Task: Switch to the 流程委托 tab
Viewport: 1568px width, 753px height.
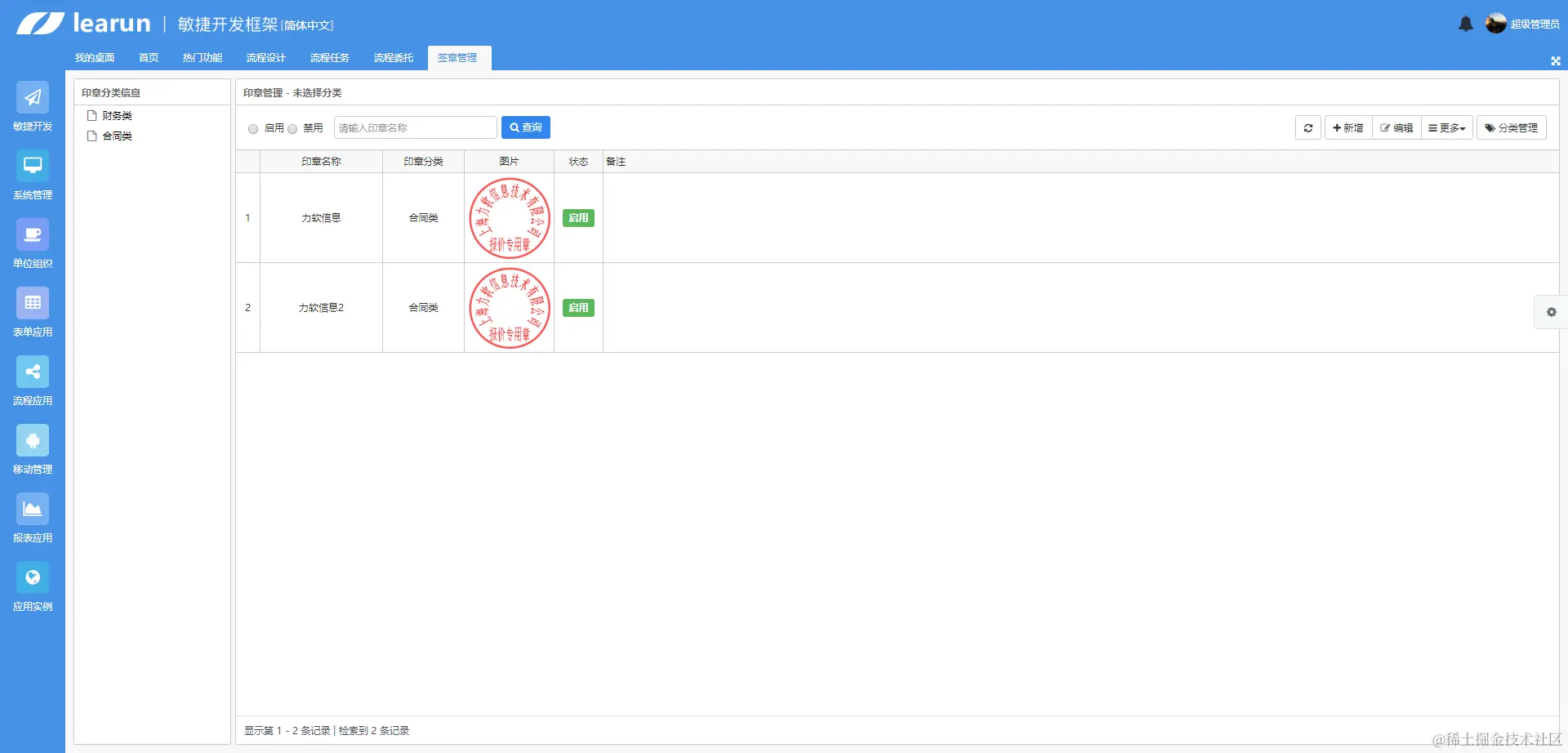Action: pyautogui.click(x=394, y=58)
